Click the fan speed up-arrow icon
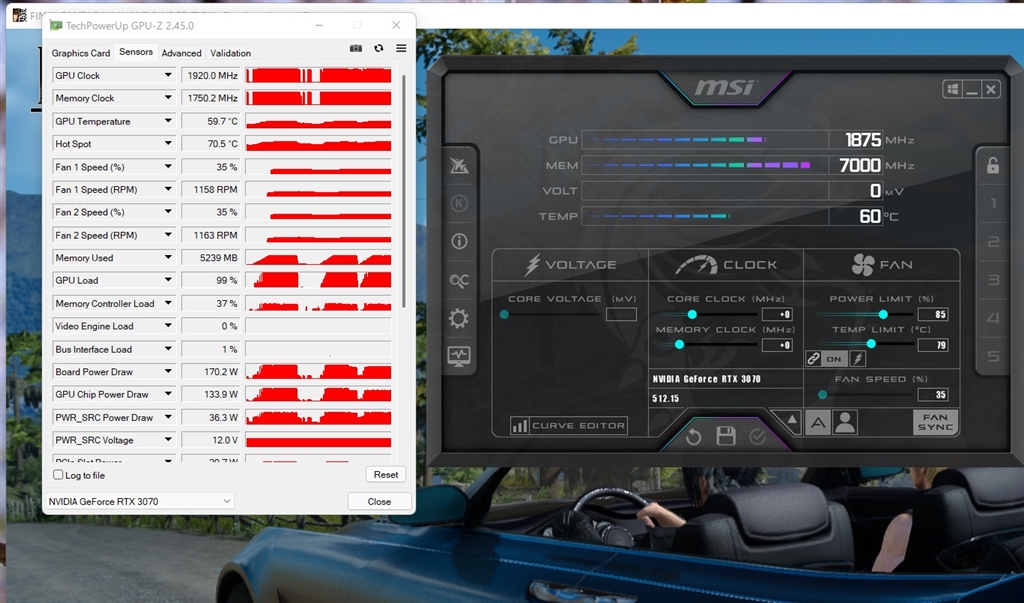Screen dimensions: 1024x603 [x=792, y=419]
